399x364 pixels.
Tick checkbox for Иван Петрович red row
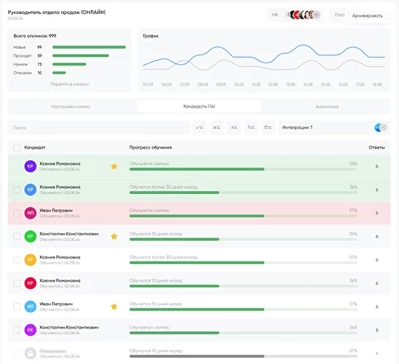pyautogui.click(x=17, y=213)
